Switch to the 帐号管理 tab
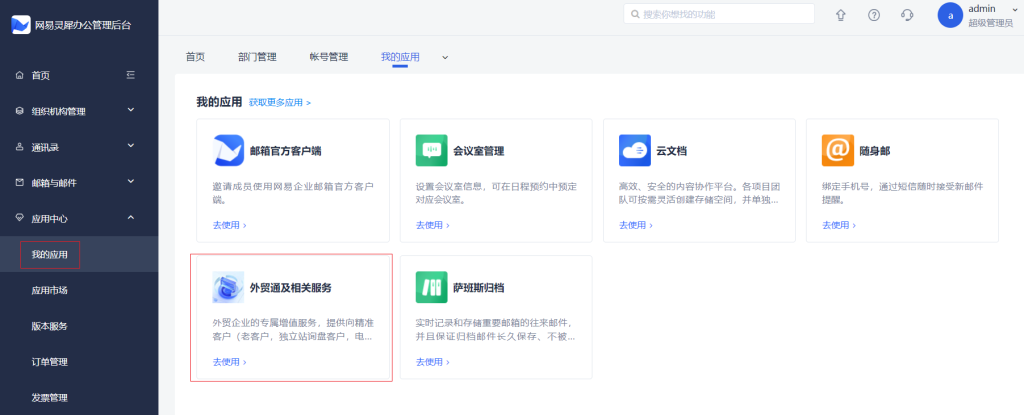Viewport: 1024px width, 415px height. 328,57
